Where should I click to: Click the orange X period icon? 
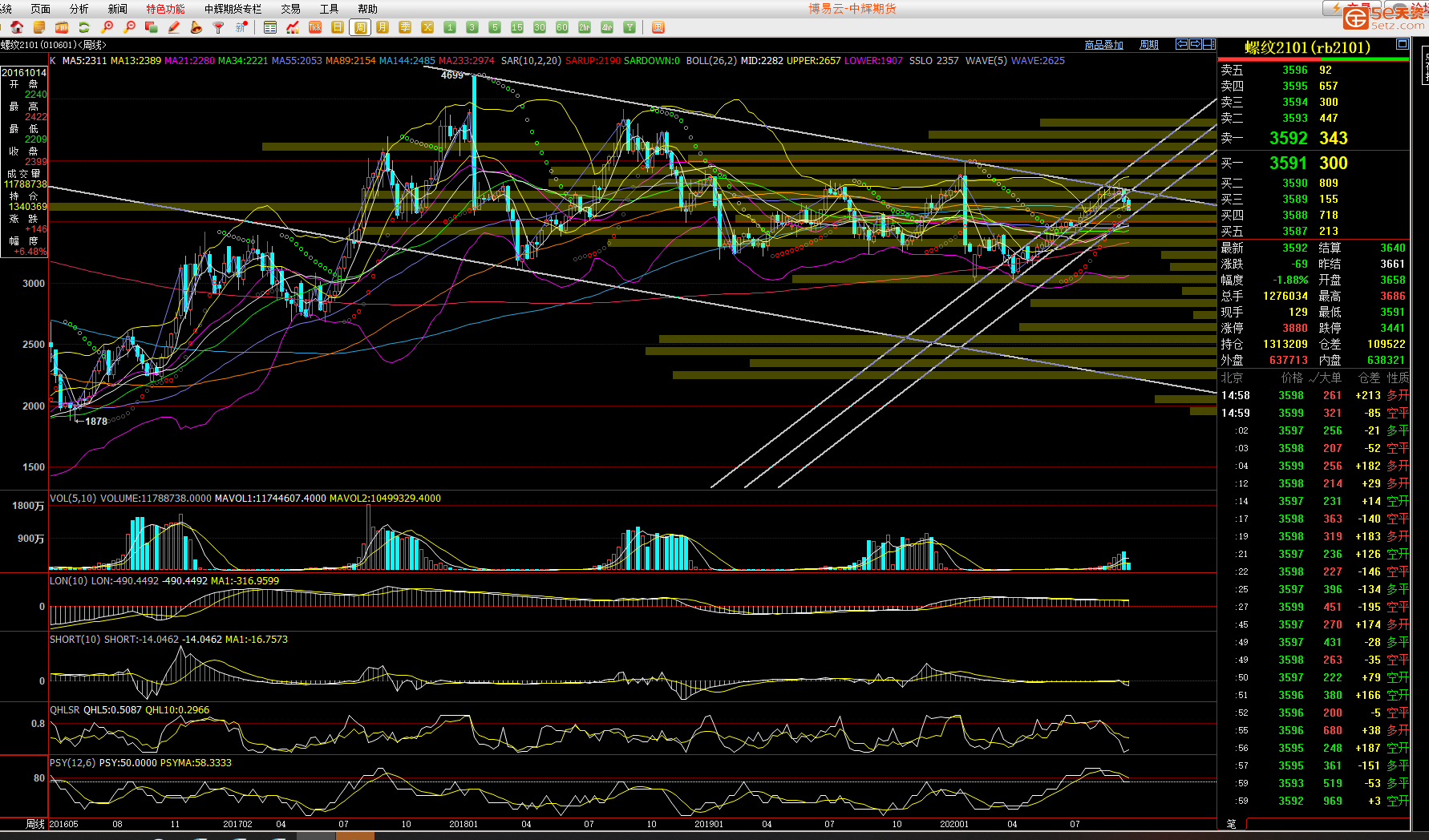point(427,27)
